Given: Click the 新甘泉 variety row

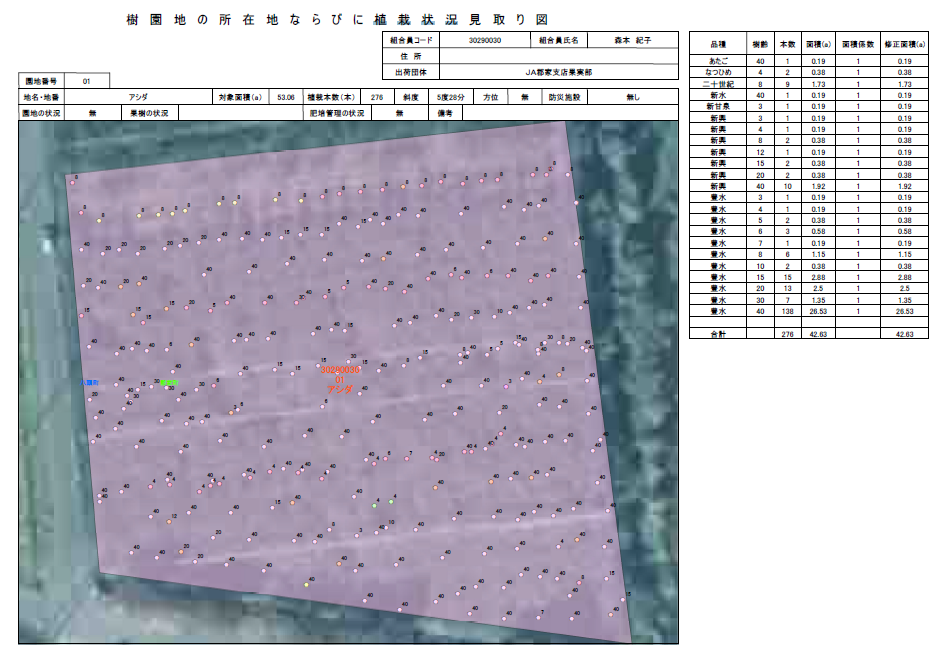Looking at the screenshot, I should pyautogui.click(x=717, y=106).
